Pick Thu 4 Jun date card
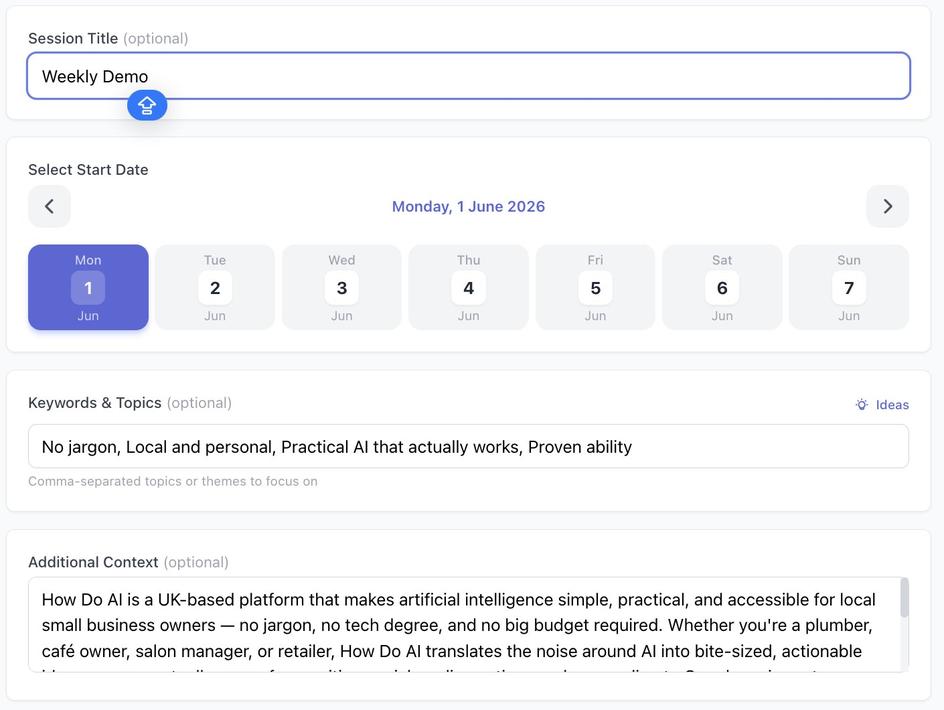Image resolution: width=944 pixels, height=710 pixels. 468,287
